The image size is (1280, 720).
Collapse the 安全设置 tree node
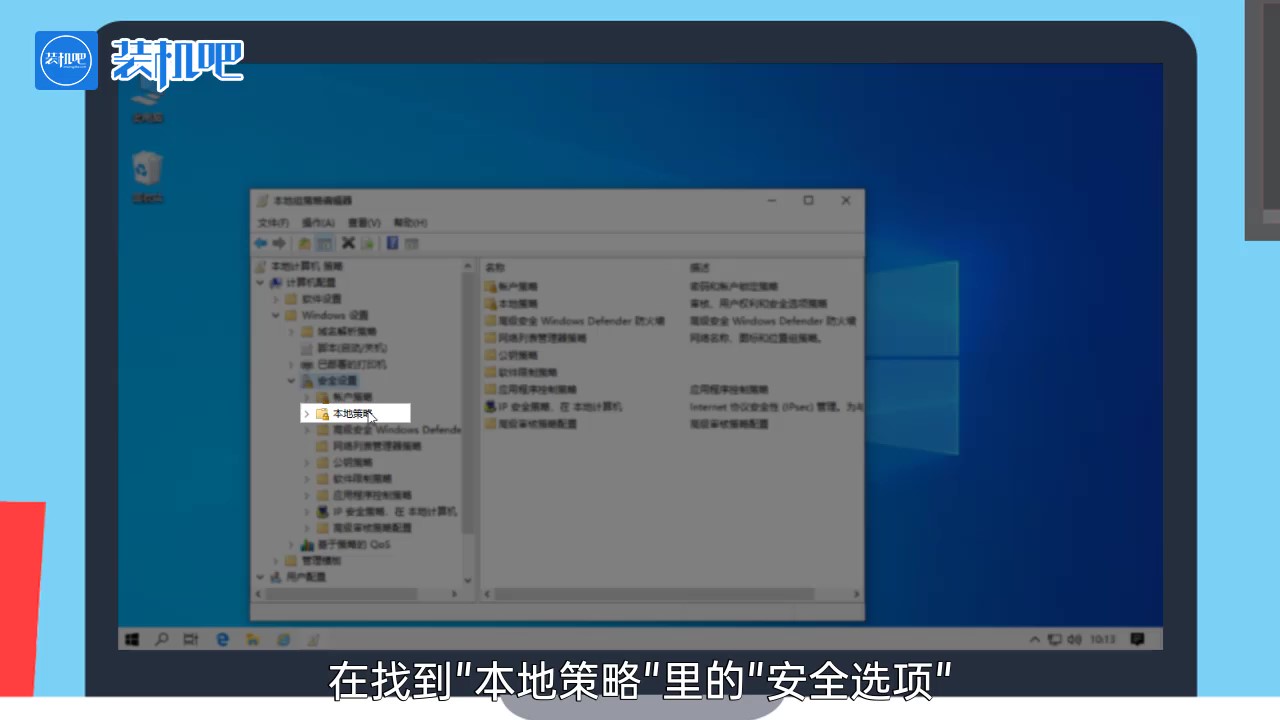click(290, 380)
